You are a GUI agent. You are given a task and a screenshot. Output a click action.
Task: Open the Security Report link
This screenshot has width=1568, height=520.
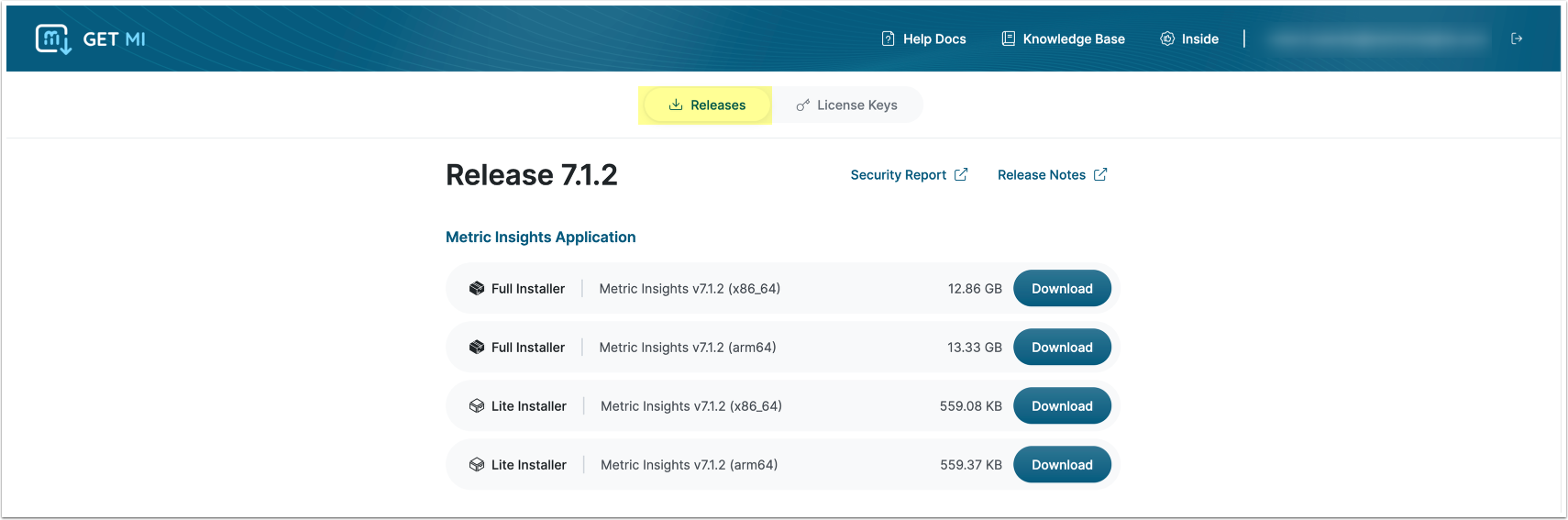pos(898,175)
